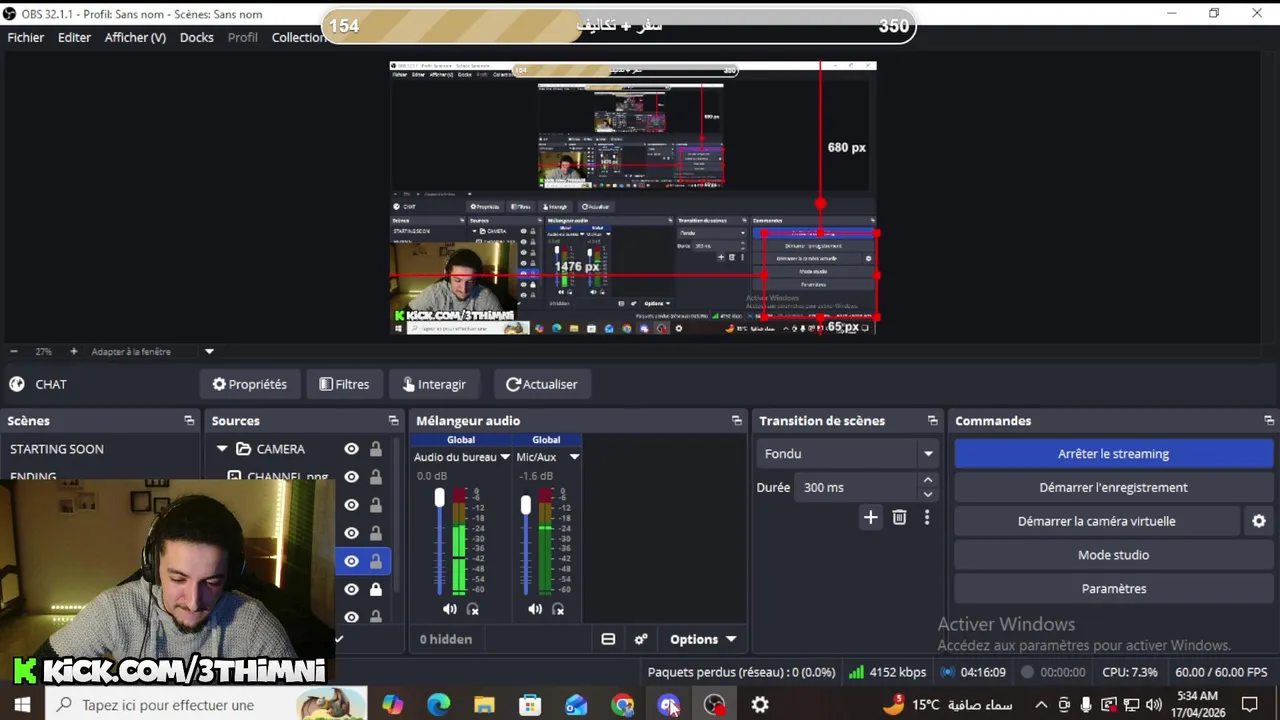Click the Windows search box
This screenshot has width=1280, height=720.
point(206,705)
